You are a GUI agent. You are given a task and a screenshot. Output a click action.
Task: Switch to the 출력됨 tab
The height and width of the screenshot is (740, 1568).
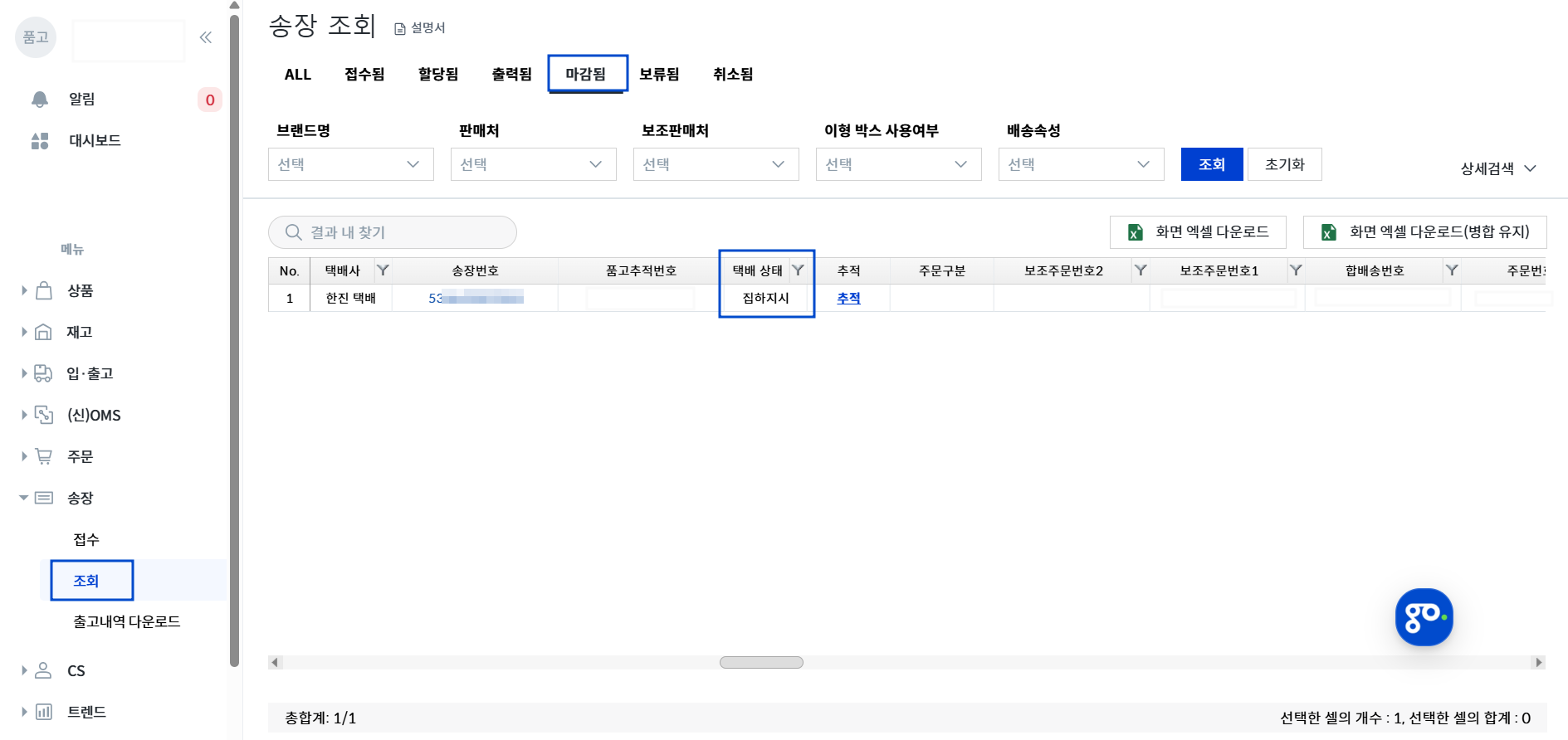click(511, 75)
